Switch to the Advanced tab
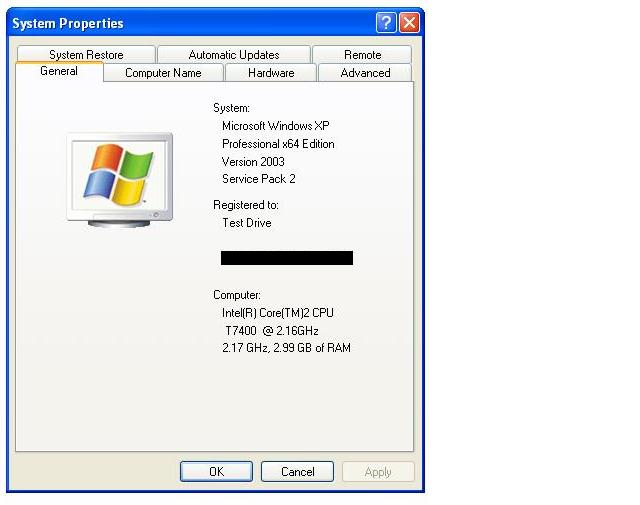640x505 pixels. (365, 73)
